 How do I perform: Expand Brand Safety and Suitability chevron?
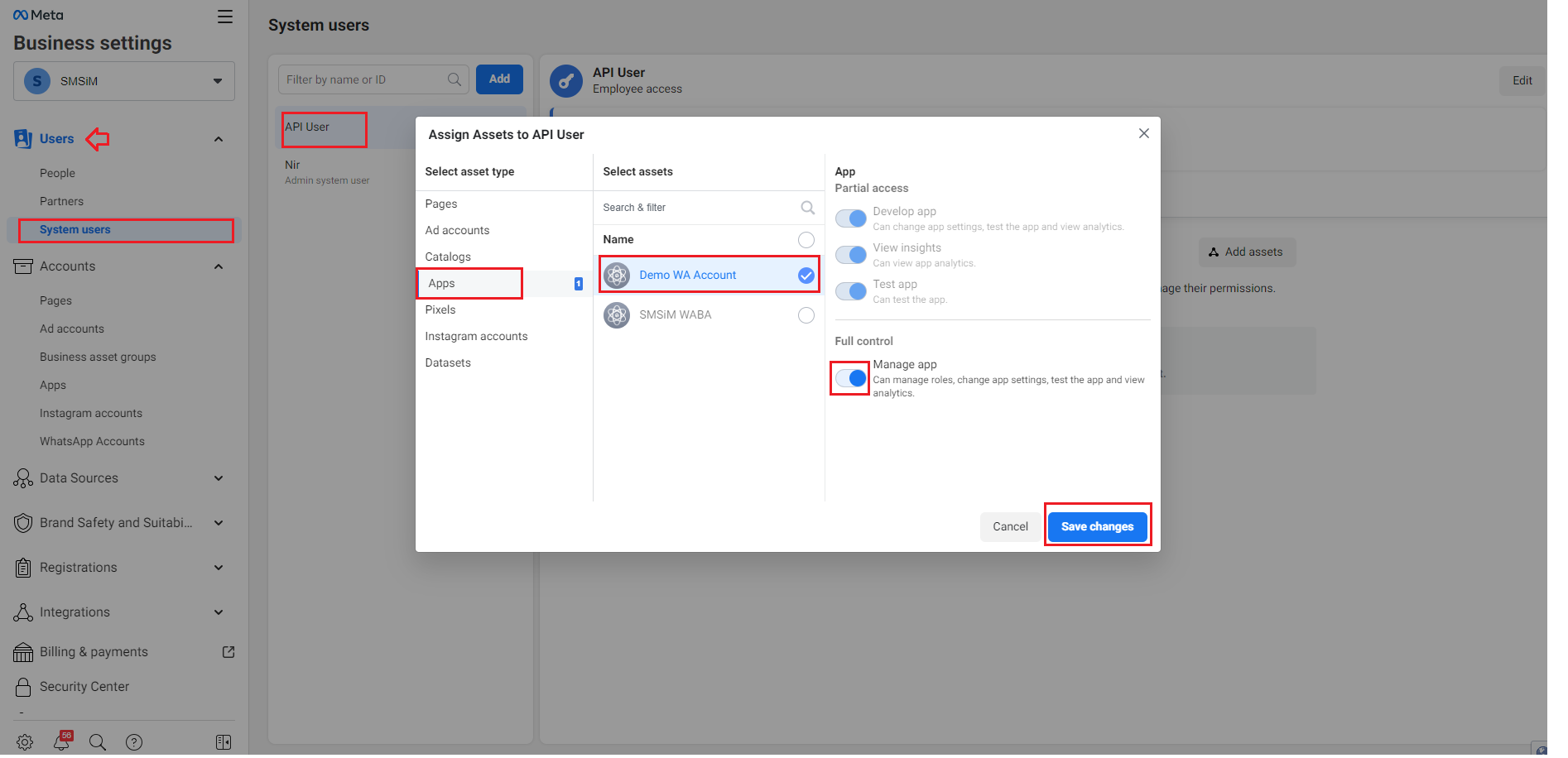(x=219, y=523)
